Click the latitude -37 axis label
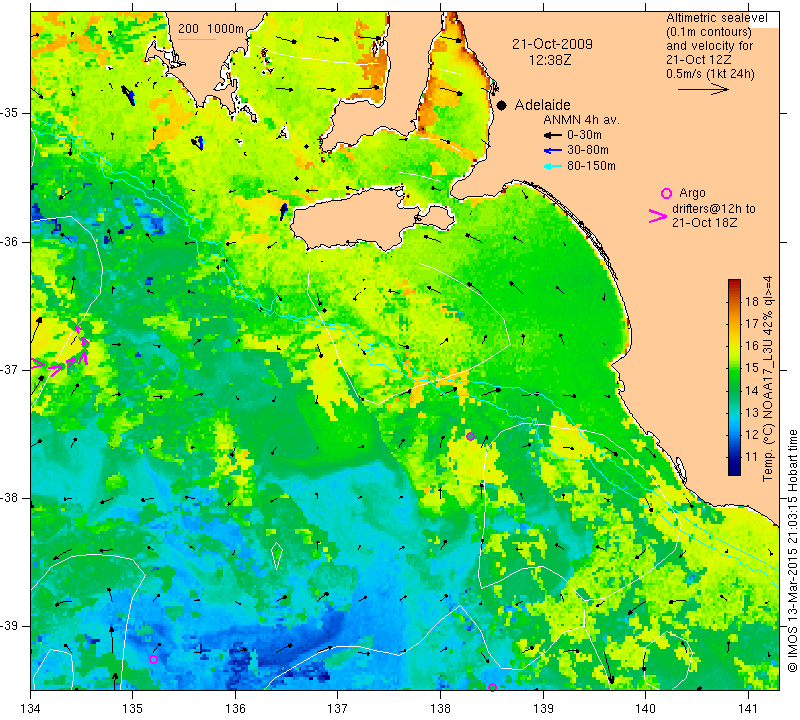800x720 pixels. 10,369
